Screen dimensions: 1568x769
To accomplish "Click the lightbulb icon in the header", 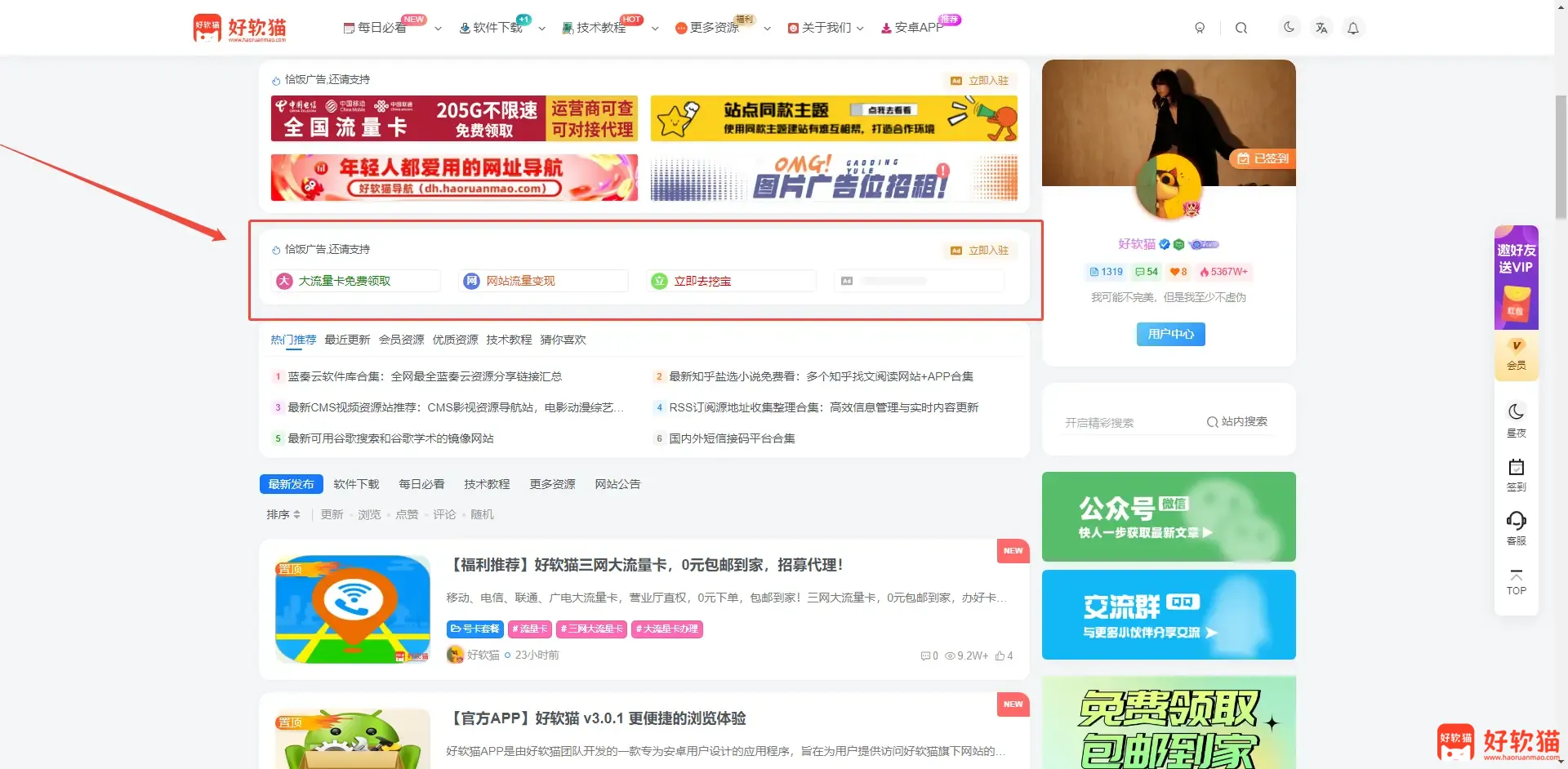I will coord(1200,28).
